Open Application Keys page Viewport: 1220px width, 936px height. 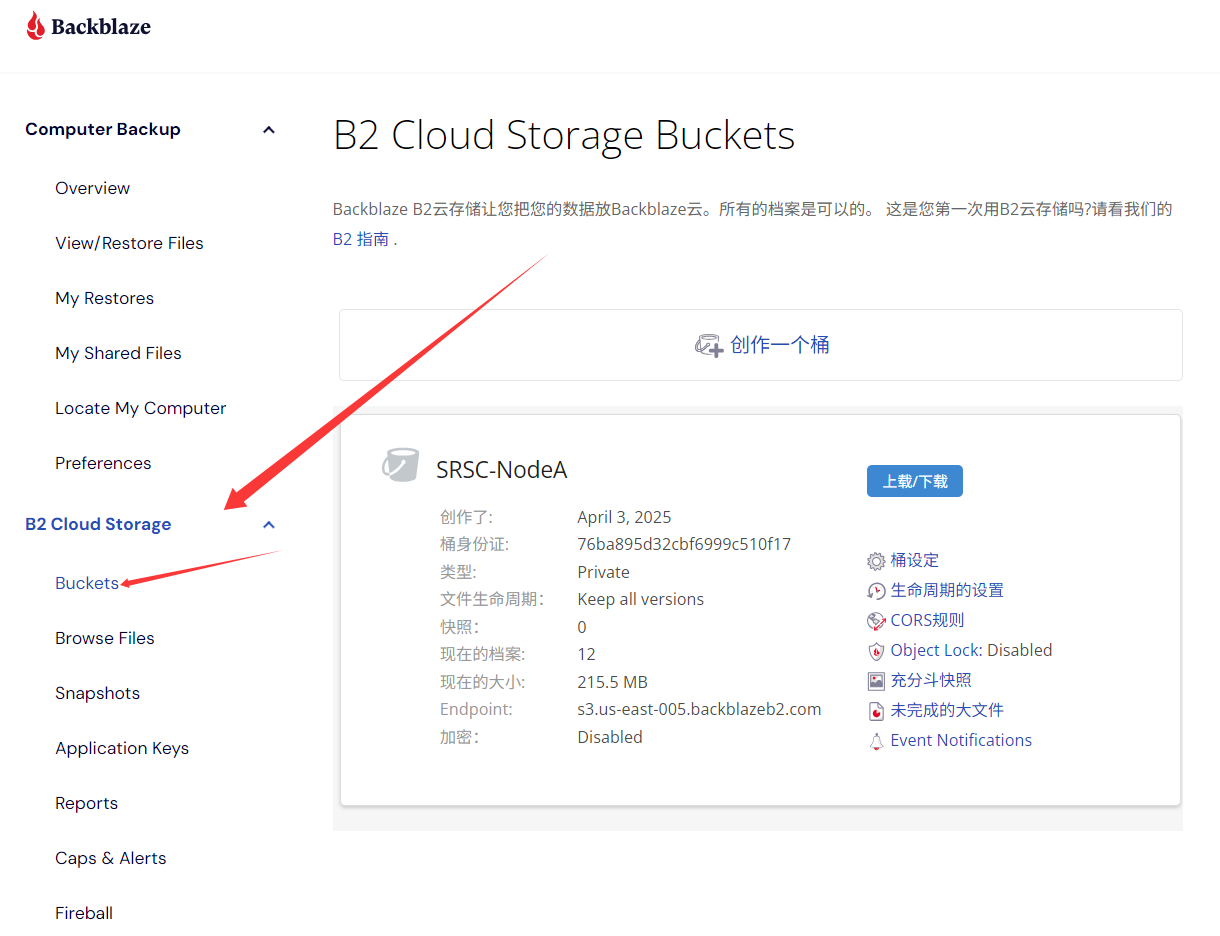tap(122, 748)
